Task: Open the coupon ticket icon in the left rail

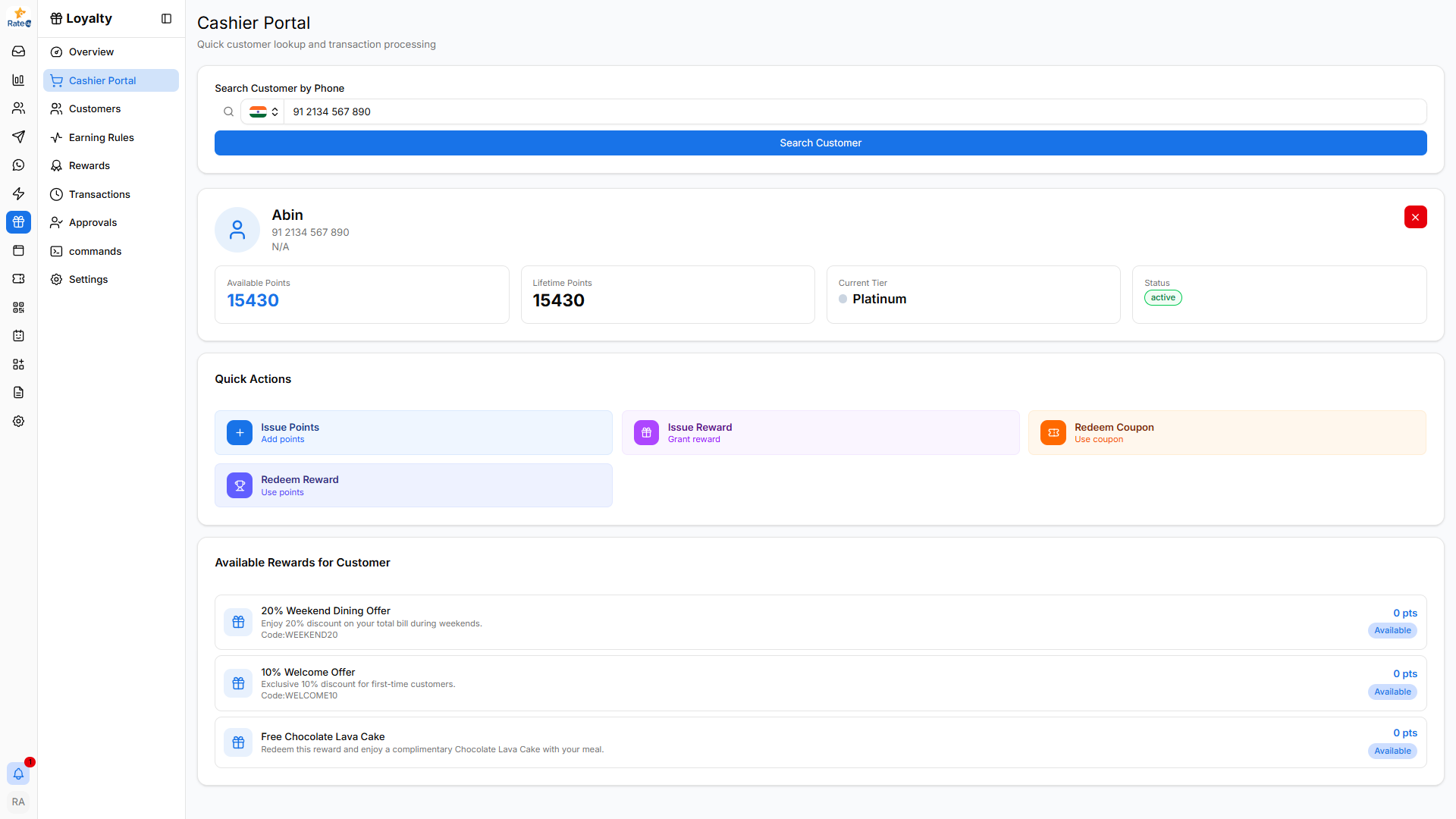Action: coord(18,279)
